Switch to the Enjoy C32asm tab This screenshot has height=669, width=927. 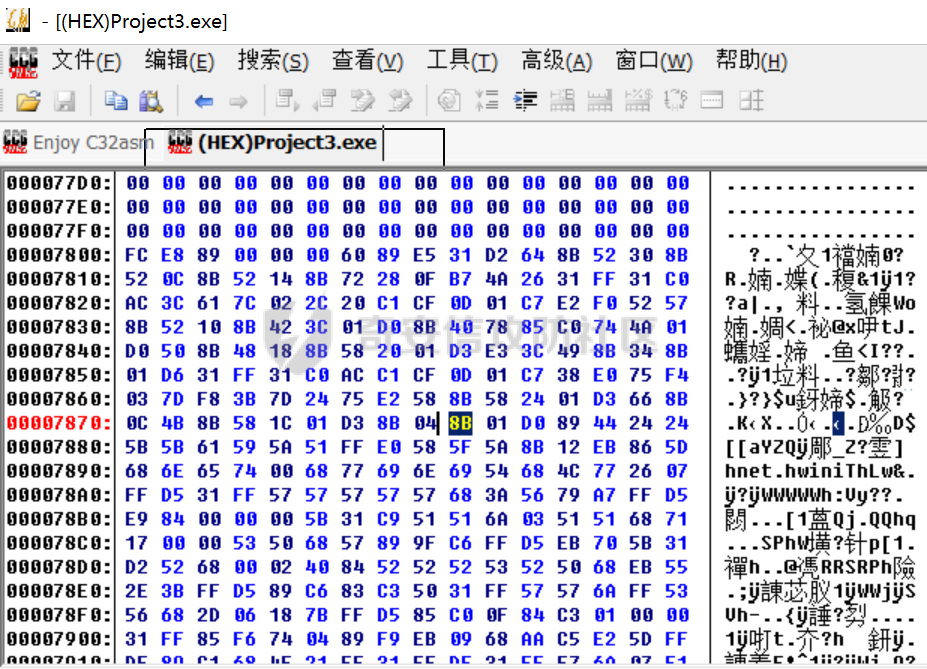point(78,143)
